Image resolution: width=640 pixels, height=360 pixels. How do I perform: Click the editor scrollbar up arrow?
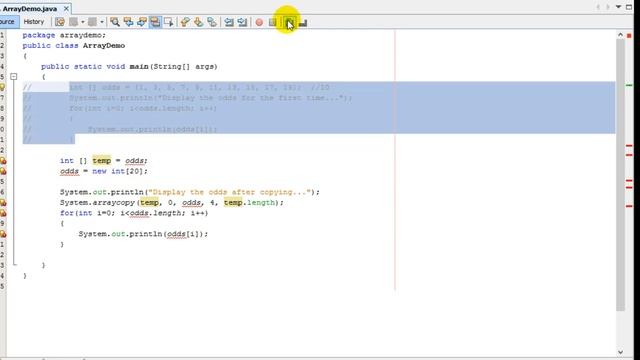[x=620, y=36]
